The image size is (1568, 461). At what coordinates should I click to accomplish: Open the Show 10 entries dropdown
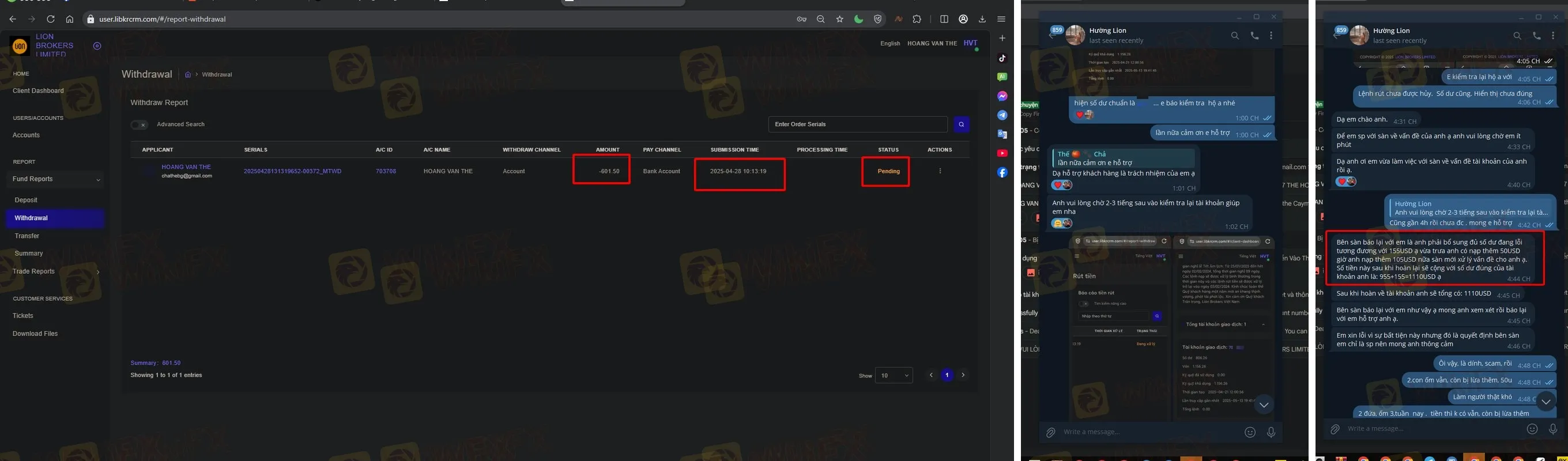pos(894,376)
